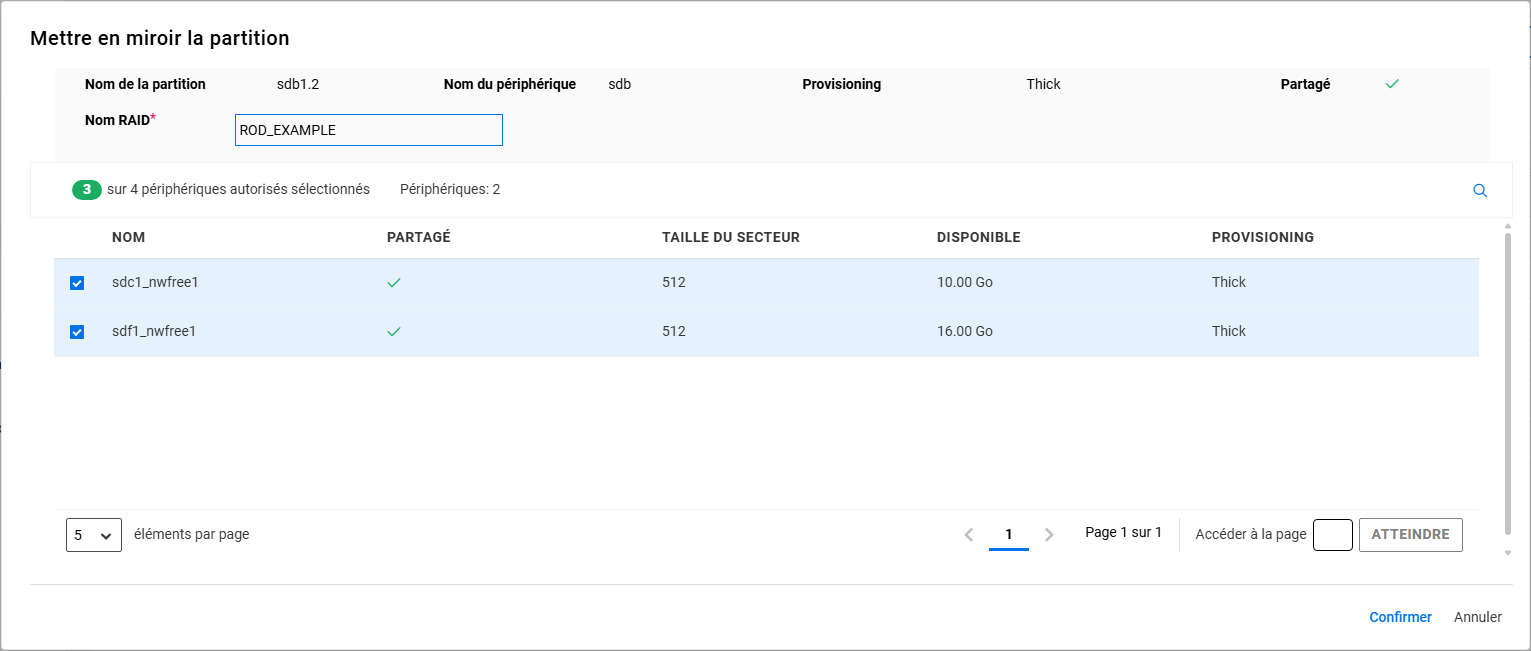Click the vertical scrollbar of the table
Screen dimensions: 1531x651
[x=1508, y=380]
